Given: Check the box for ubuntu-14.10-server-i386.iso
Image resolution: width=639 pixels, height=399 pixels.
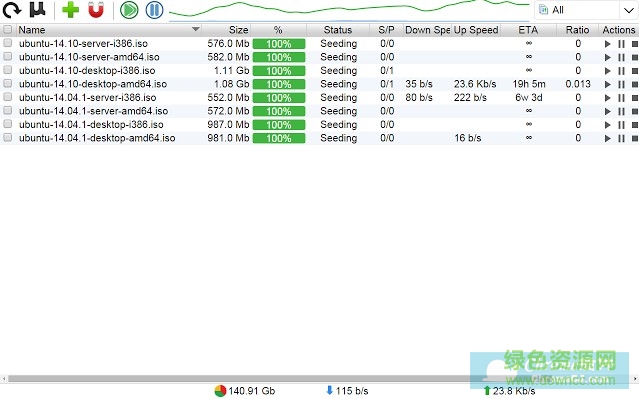Looking at the screenshot, I should (7, 43).
